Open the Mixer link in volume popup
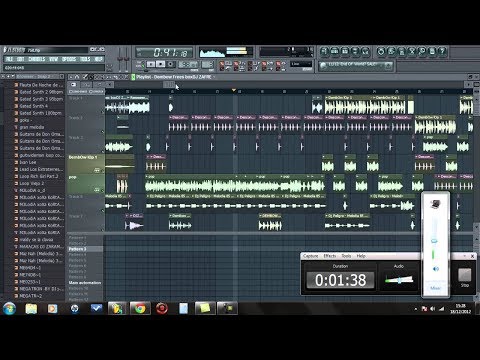 (435, 288)
